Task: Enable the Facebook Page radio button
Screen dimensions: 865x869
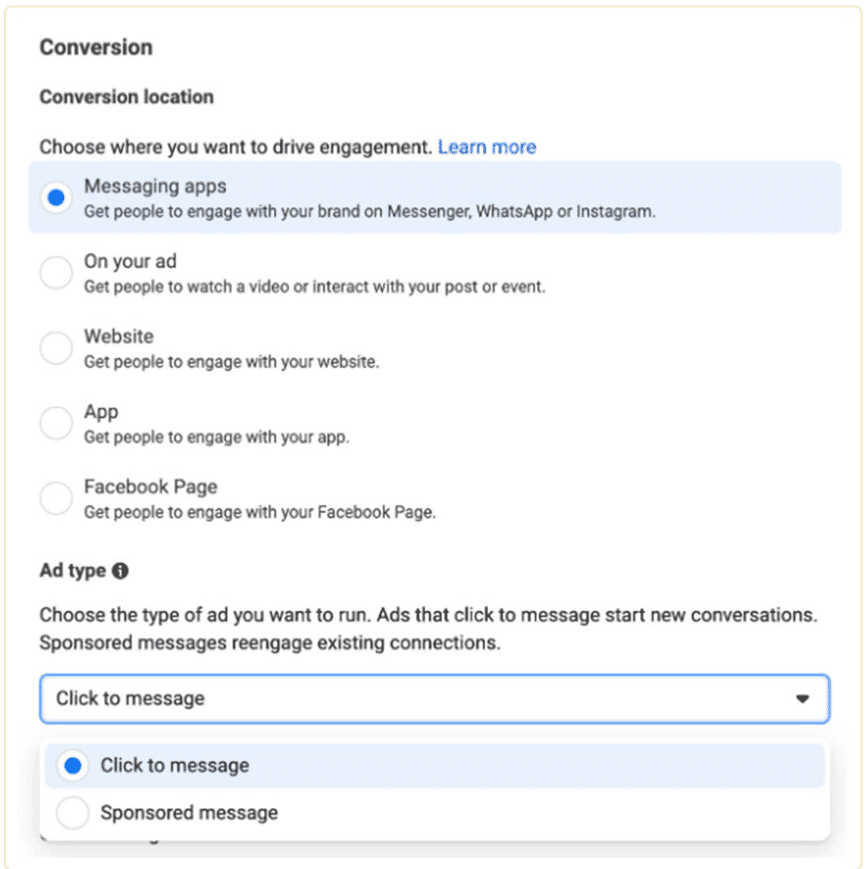Action: pos(56,497)
